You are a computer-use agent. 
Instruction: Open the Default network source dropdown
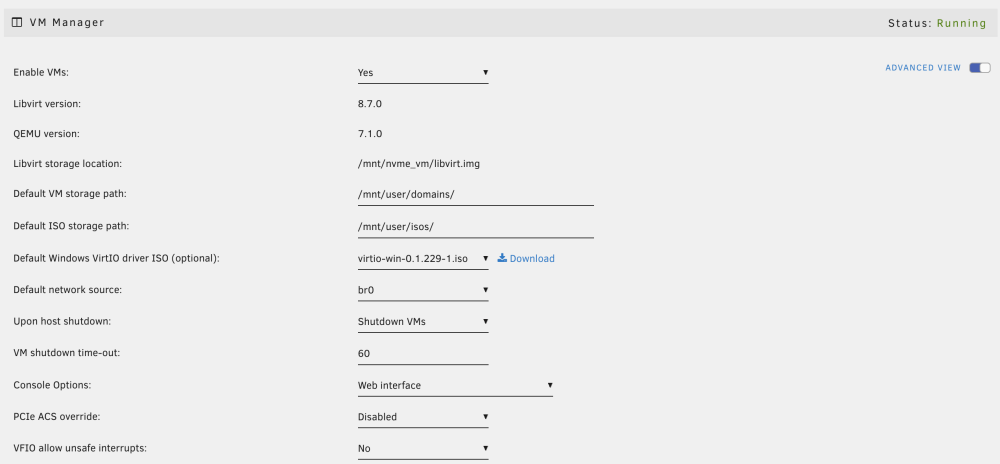pyautogui.click(x=423, y=290)
